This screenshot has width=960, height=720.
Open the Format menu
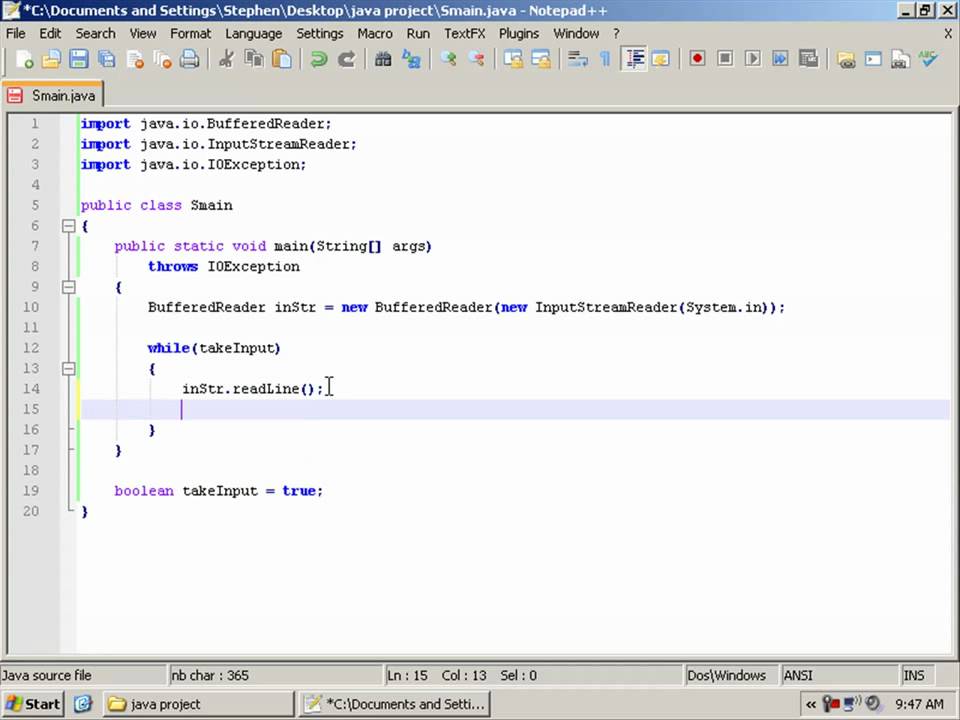click(x=190, y=33)
